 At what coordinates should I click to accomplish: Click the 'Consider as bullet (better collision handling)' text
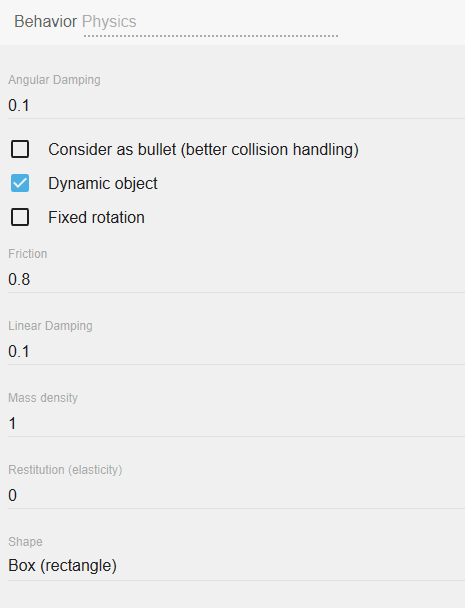pyautogui.click(x=203, y=150)
